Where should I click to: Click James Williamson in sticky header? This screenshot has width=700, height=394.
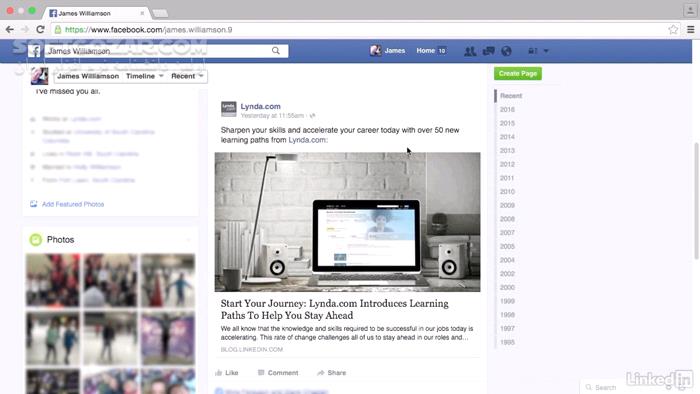(x=88, y=76)
